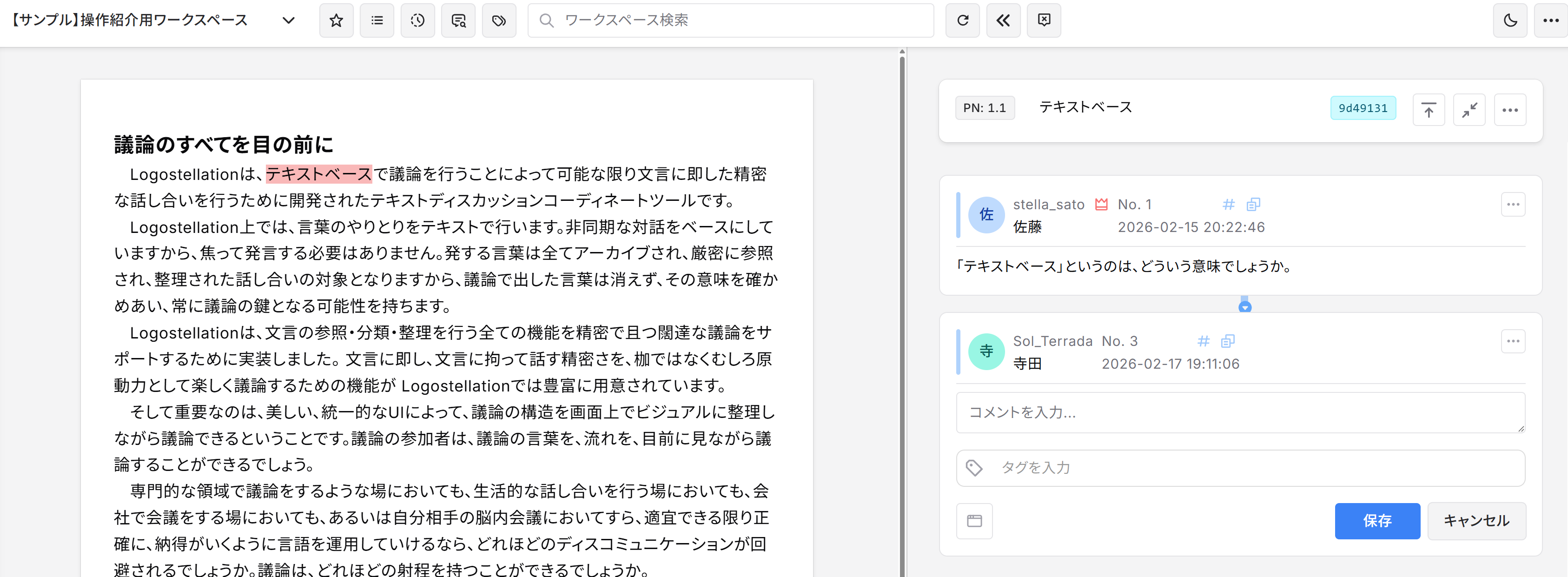Open the ellipsis menu on stella_sato's comment
1568x577 pixels.
pos(1514,205)
